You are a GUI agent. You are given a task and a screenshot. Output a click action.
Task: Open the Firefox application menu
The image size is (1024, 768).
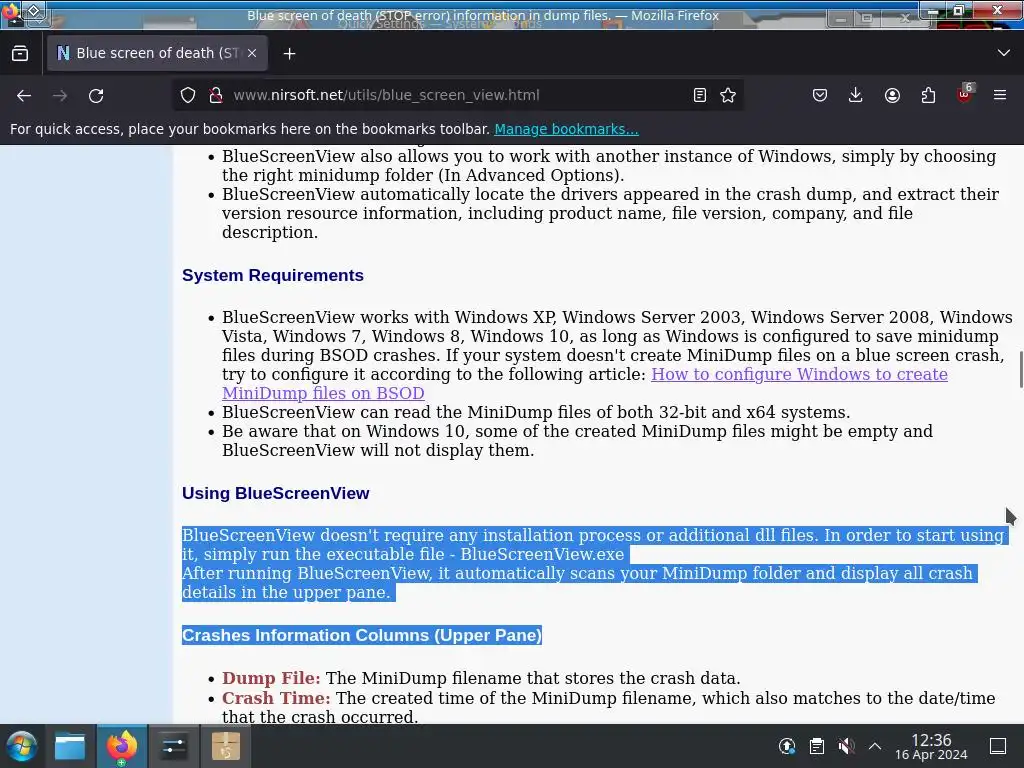click(x=1000, y=95)
